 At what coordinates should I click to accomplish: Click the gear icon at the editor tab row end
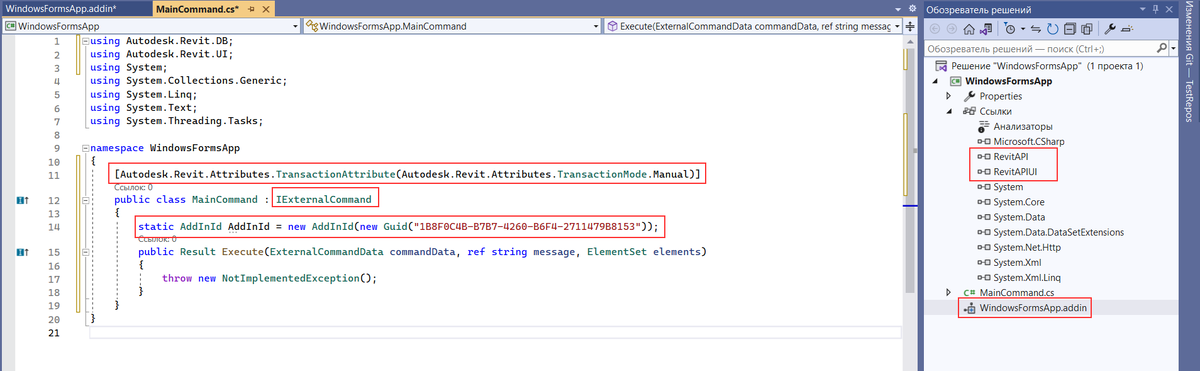point(912,9)
